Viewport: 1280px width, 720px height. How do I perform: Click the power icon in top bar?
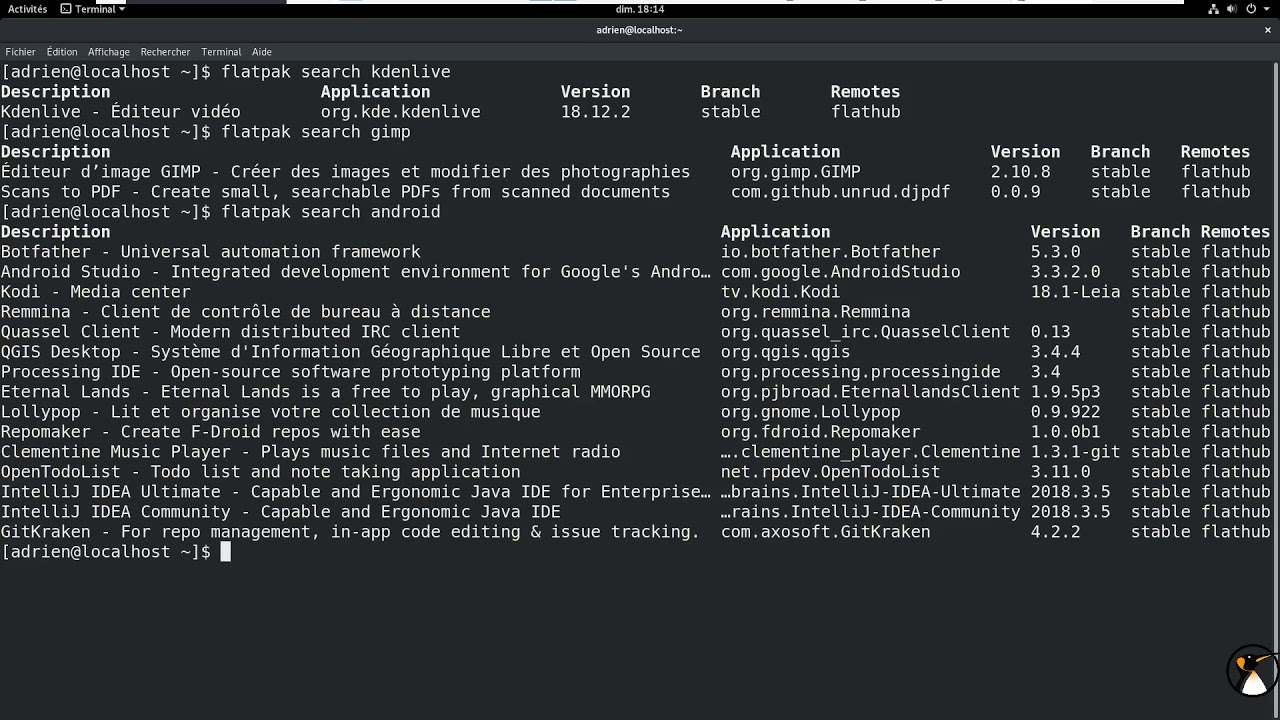tap(1251, 9)
